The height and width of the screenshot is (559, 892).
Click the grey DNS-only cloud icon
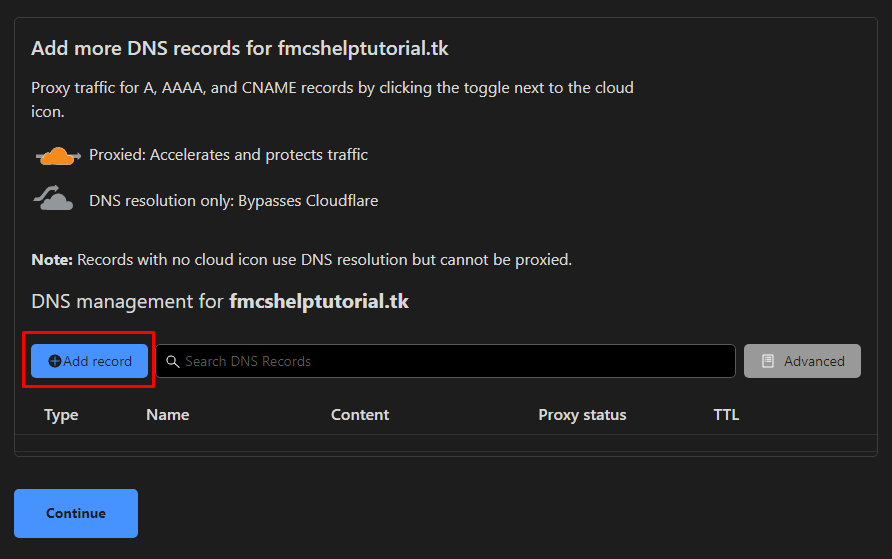(53, 198)
